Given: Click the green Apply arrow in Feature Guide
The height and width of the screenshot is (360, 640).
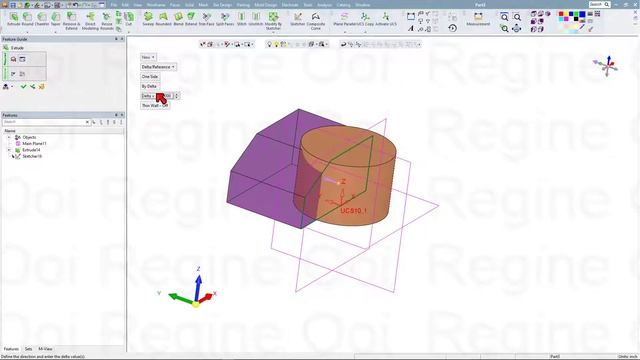Looking at the screenshot, I should pyautogui.click(x=32, y=87).
